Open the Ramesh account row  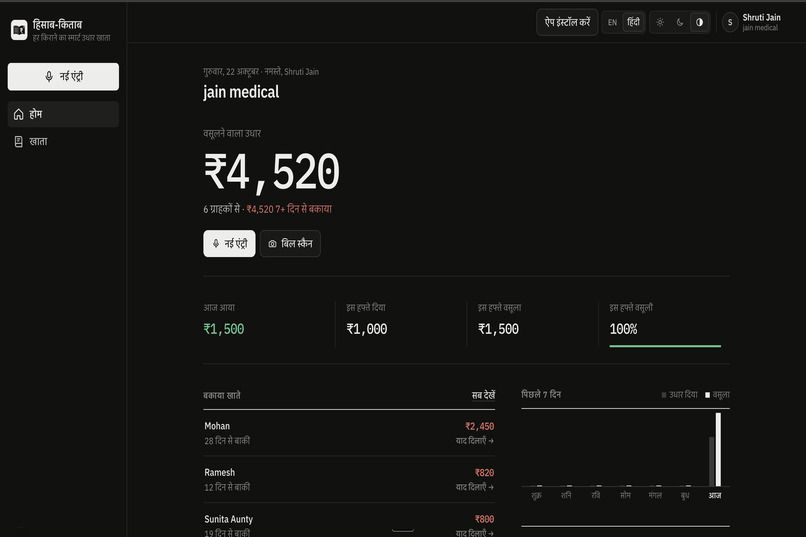pos(349,479)
